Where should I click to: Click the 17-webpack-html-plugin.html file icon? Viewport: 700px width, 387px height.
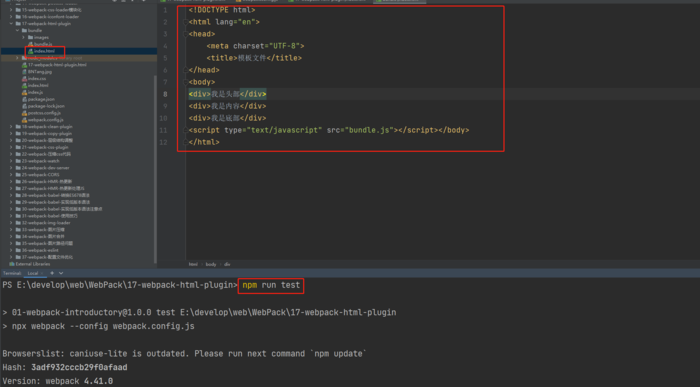click(24, 65)
